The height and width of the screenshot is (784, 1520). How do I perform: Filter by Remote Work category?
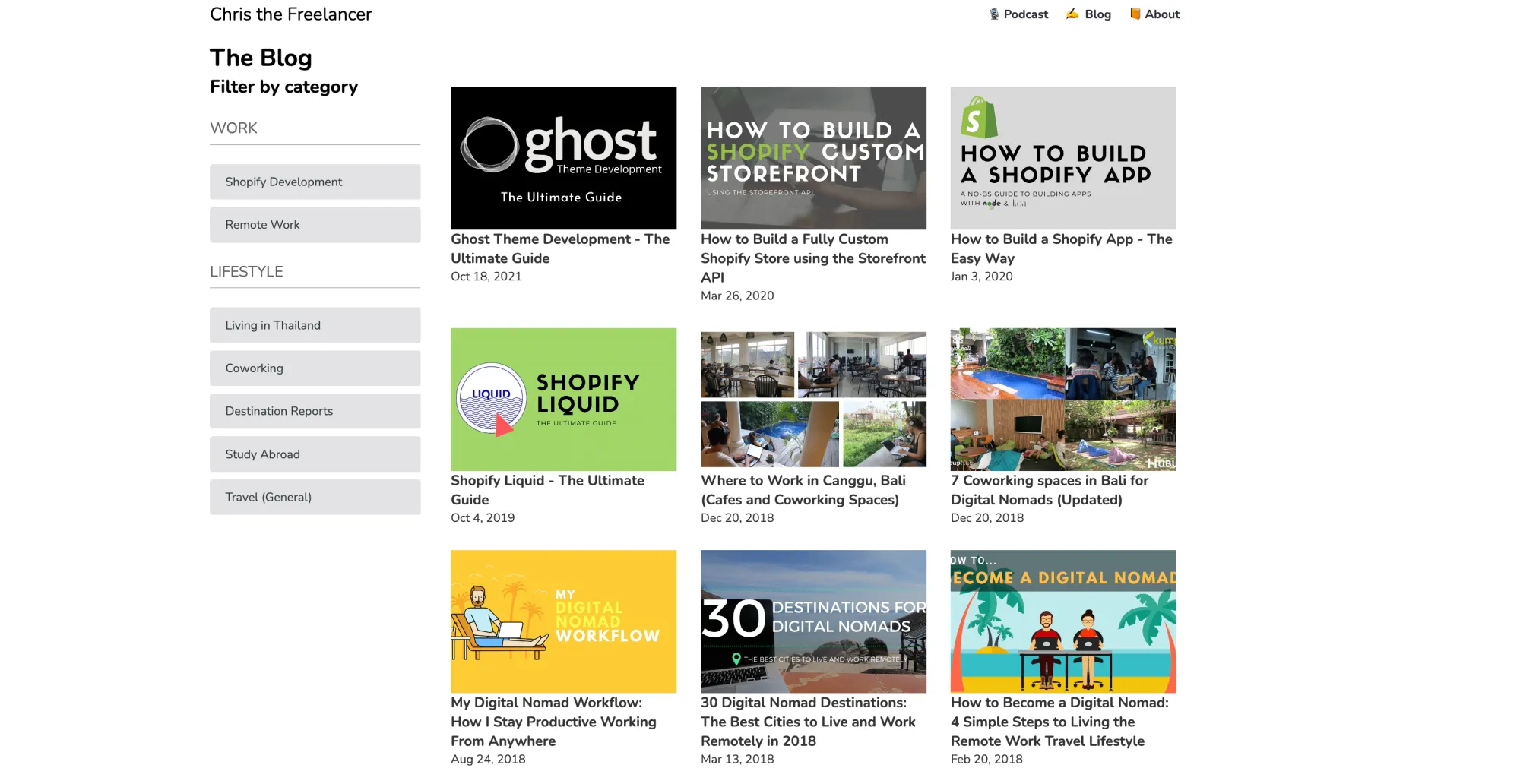click(315, 225)
